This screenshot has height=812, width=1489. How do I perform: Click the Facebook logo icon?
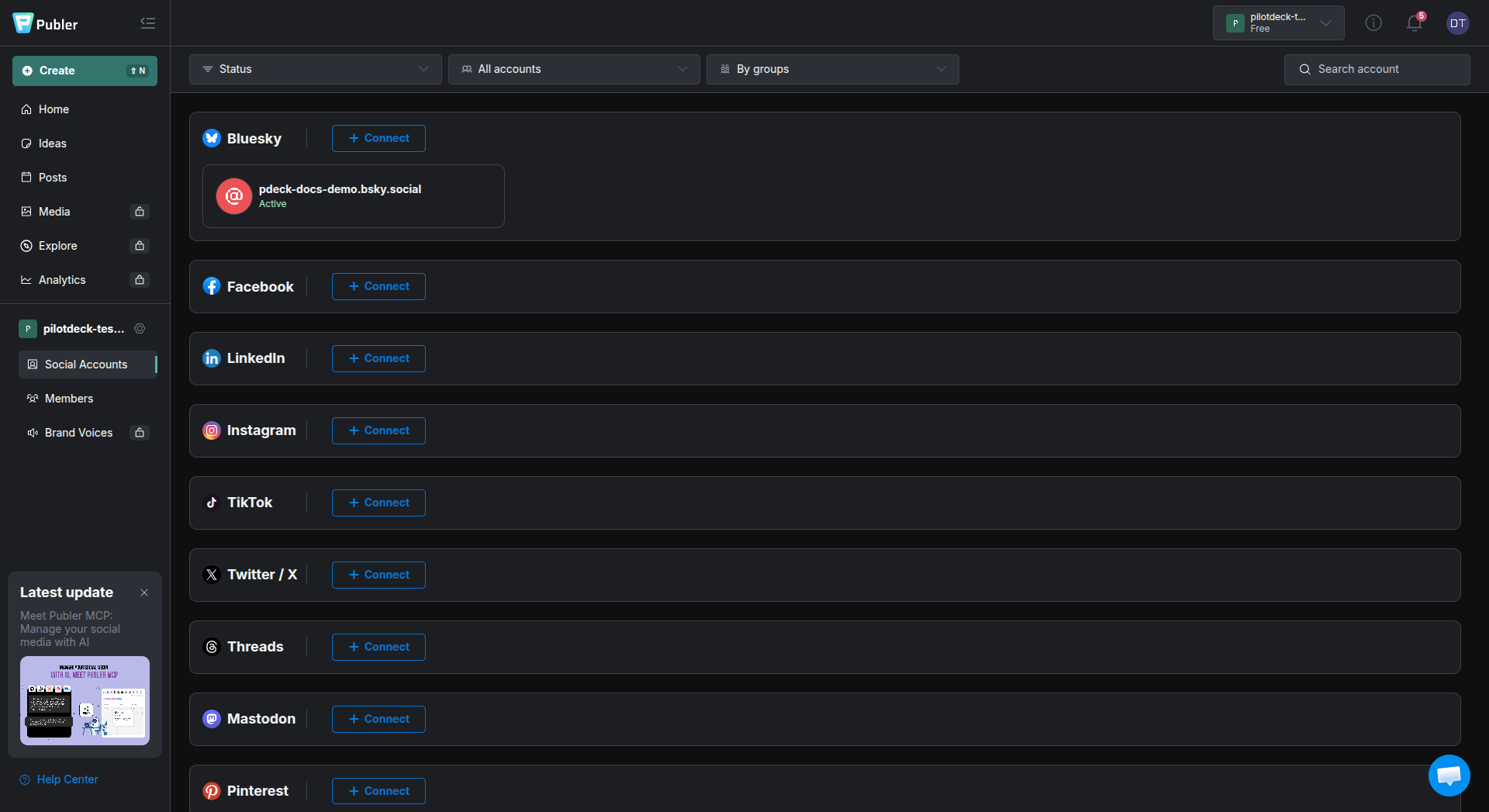tap(212, 286)
